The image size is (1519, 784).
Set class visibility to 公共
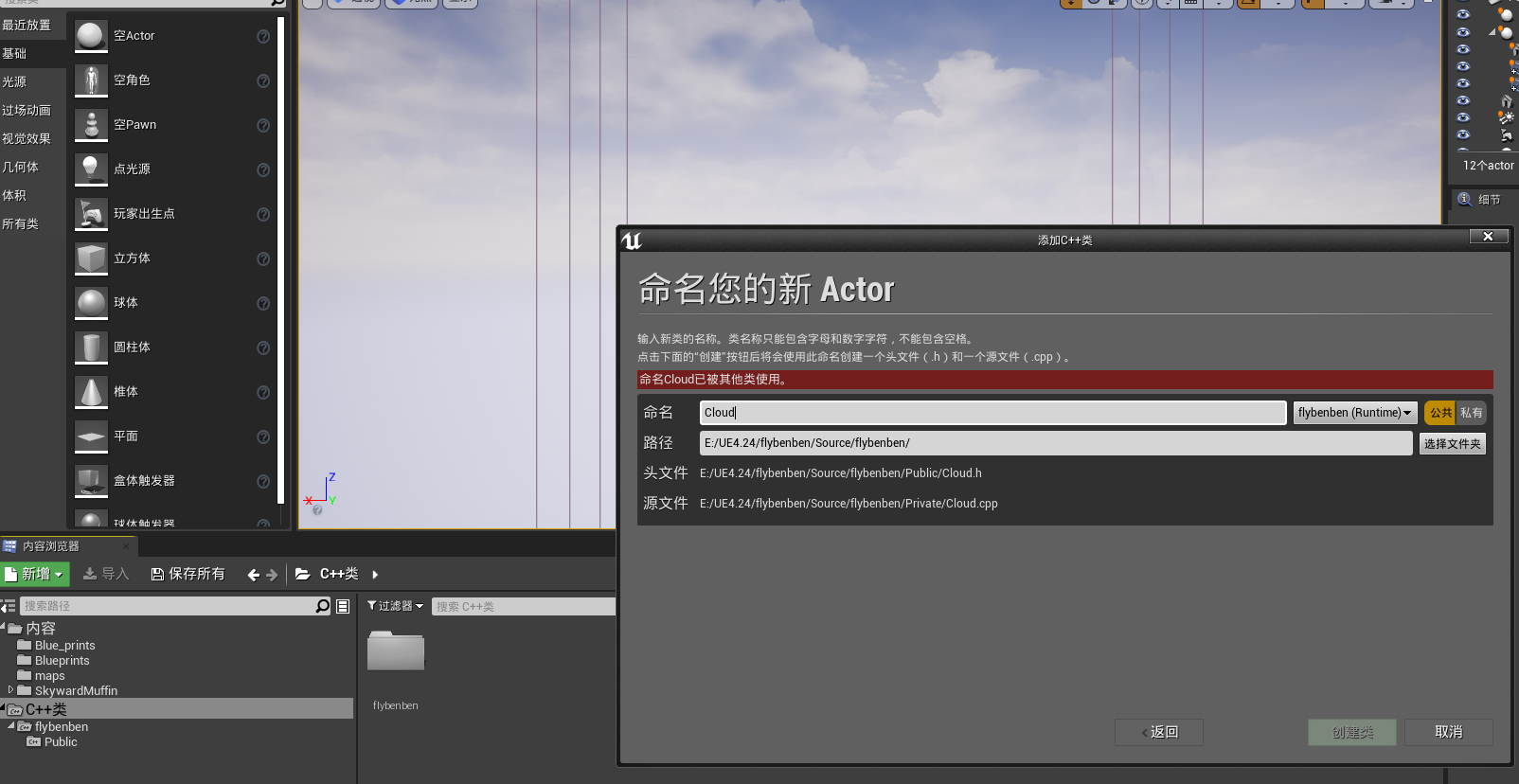click(x=1440, y=413)
